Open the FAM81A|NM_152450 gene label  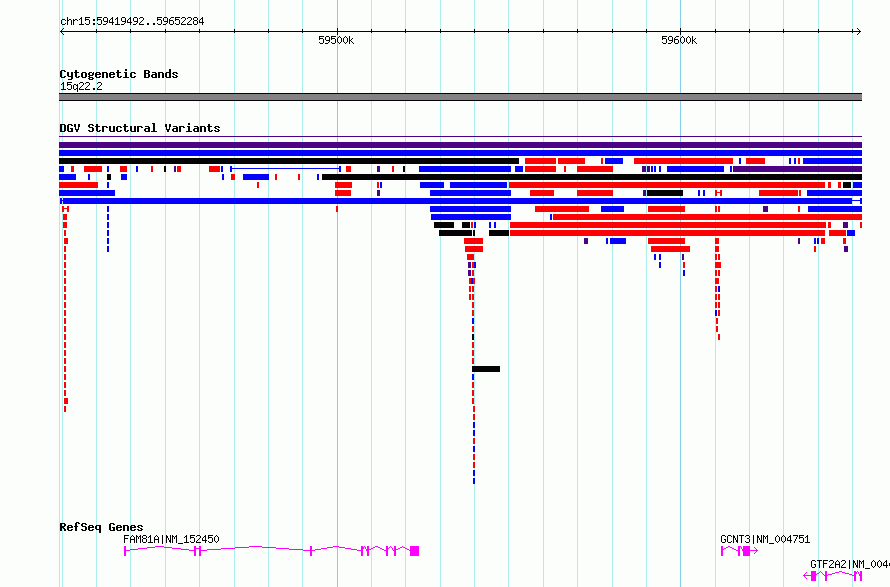pos(171,539)
